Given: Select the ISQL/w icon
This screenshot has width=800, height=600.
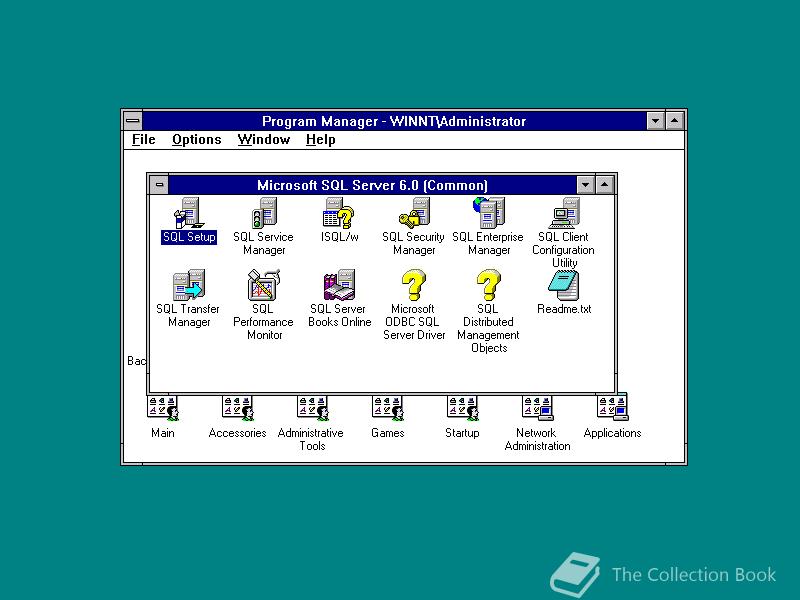Looking at the screenshot, I should click(339, 213).
